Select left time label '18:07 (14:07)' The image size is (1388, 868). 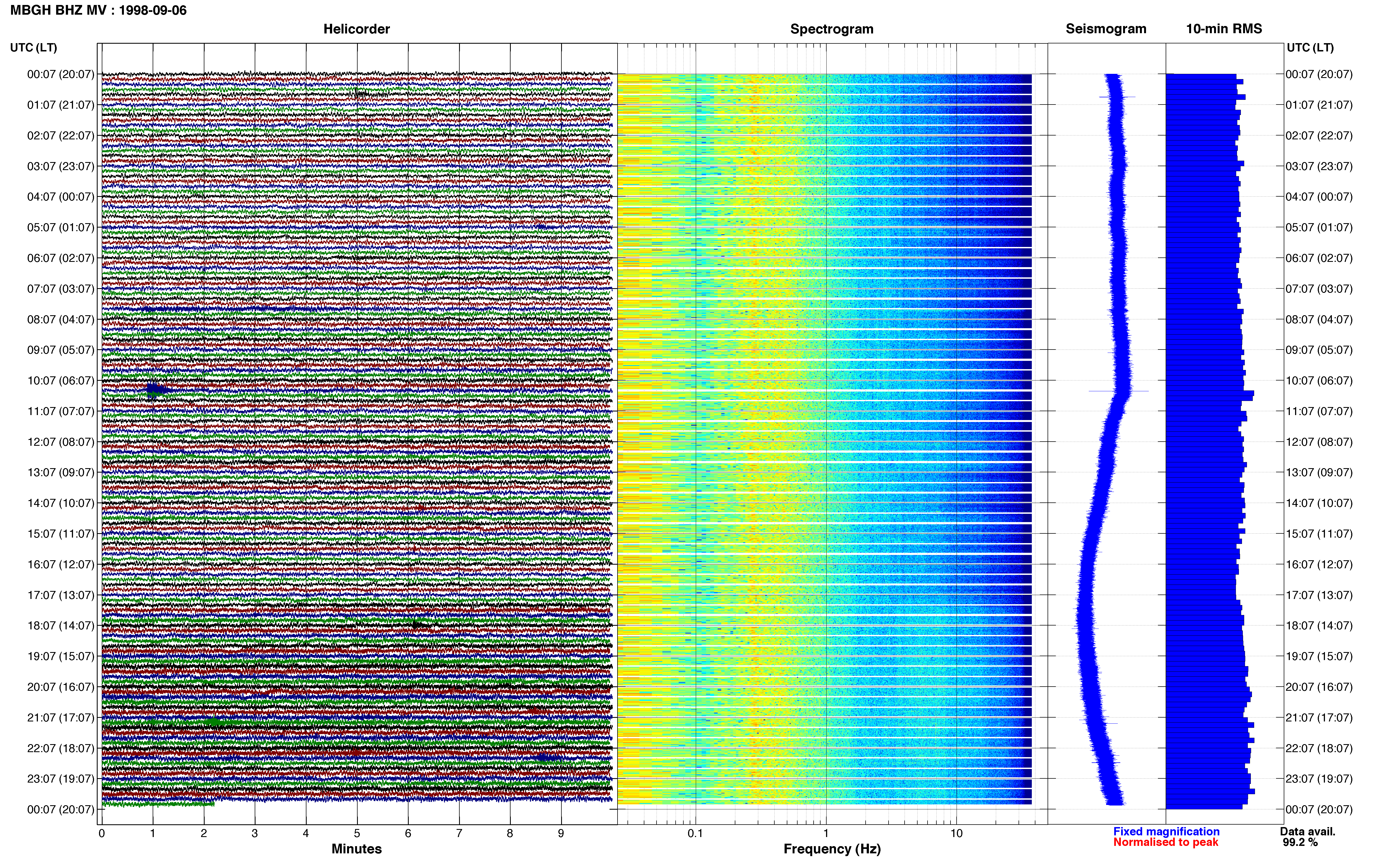[x=60, y=626]
